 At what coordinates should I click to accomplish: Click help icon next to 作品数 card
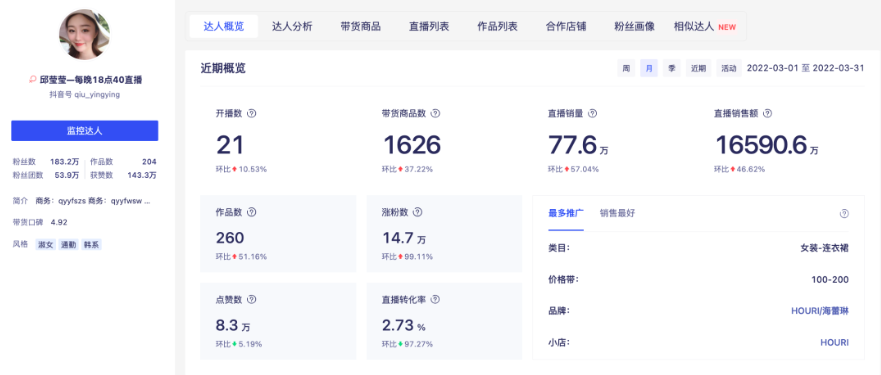(252, 212)
